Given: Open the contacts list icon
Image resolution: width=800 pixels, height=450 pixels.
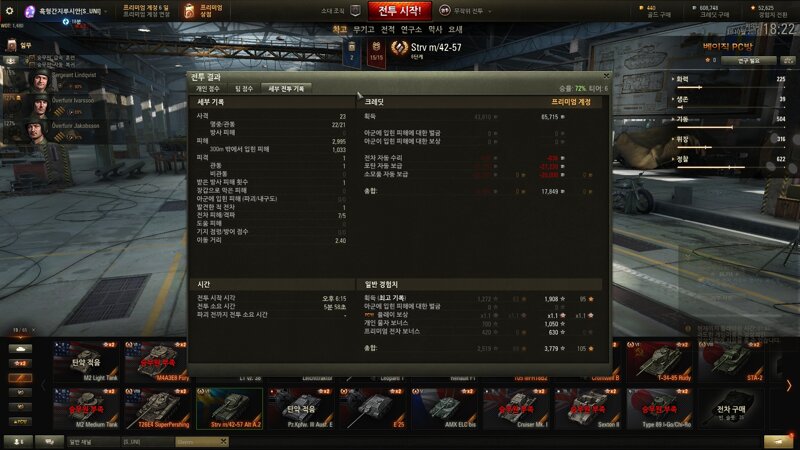Looking at the screenshot, I should click(18, 441).
